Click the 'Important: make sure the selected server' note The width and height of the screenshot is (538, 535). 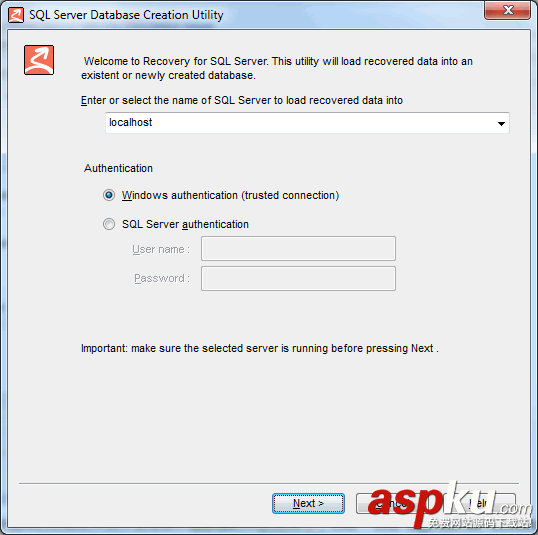[260, 348]
